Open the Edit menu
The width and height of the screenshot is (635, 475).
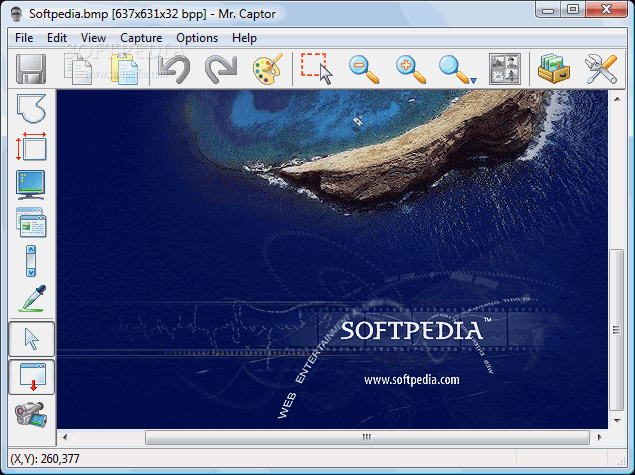coord(57,38)
